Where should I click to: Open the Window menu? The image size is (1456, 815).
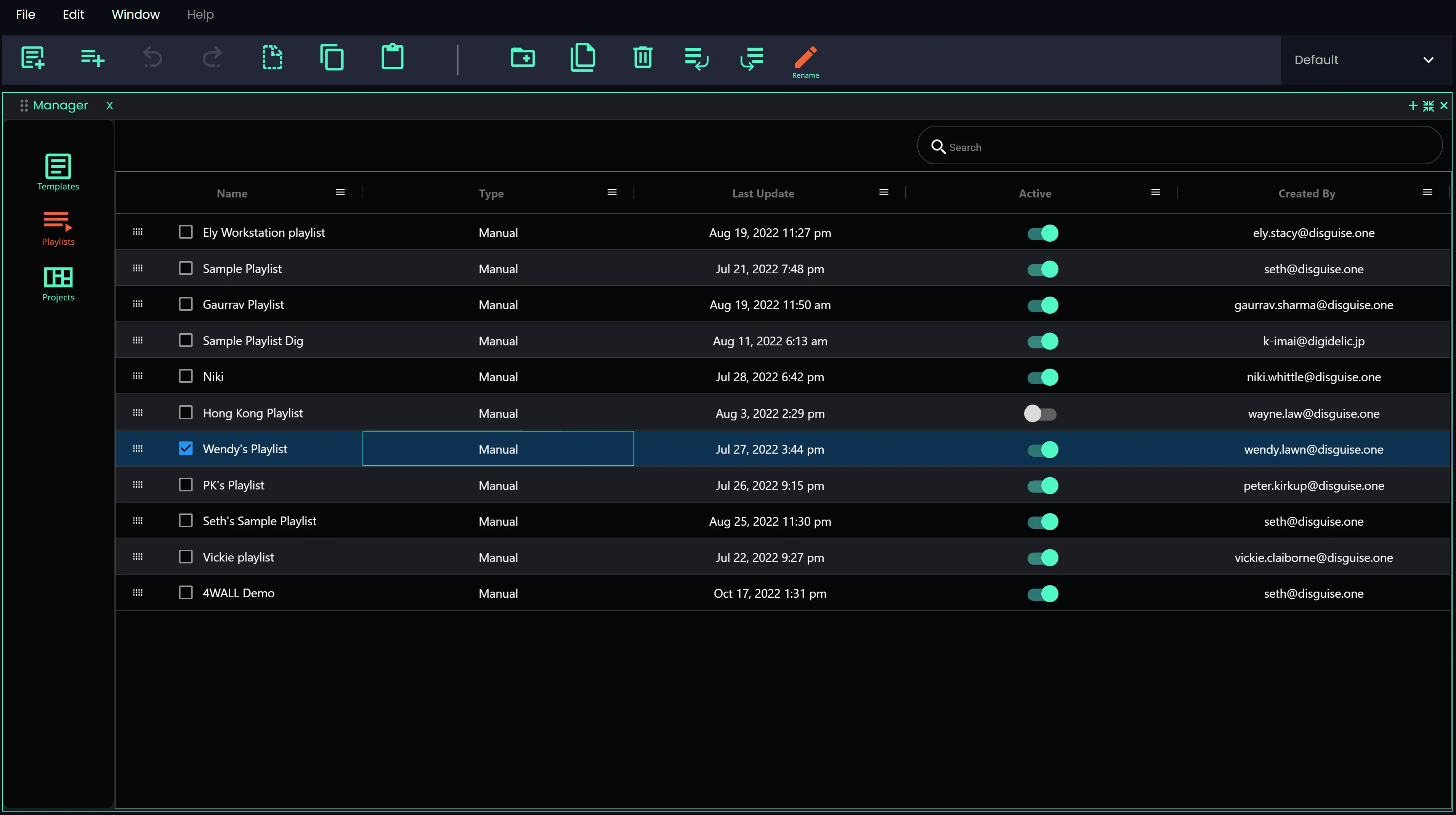pos(136,15)
